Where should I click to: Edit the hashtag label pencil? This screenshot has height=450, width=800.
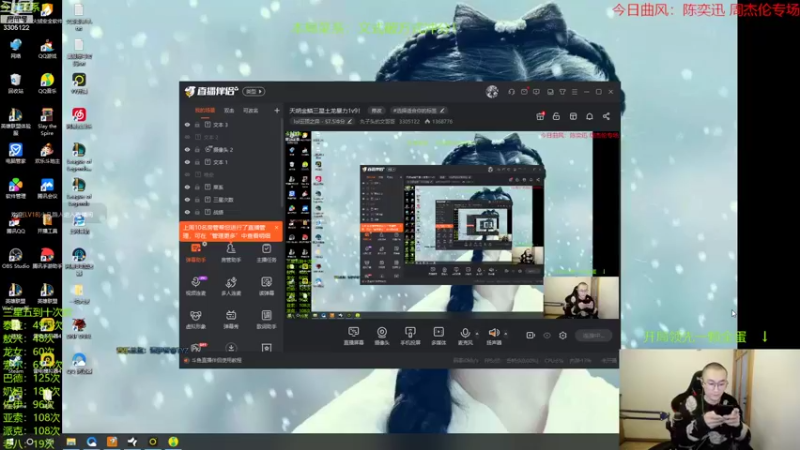(442, 110)
